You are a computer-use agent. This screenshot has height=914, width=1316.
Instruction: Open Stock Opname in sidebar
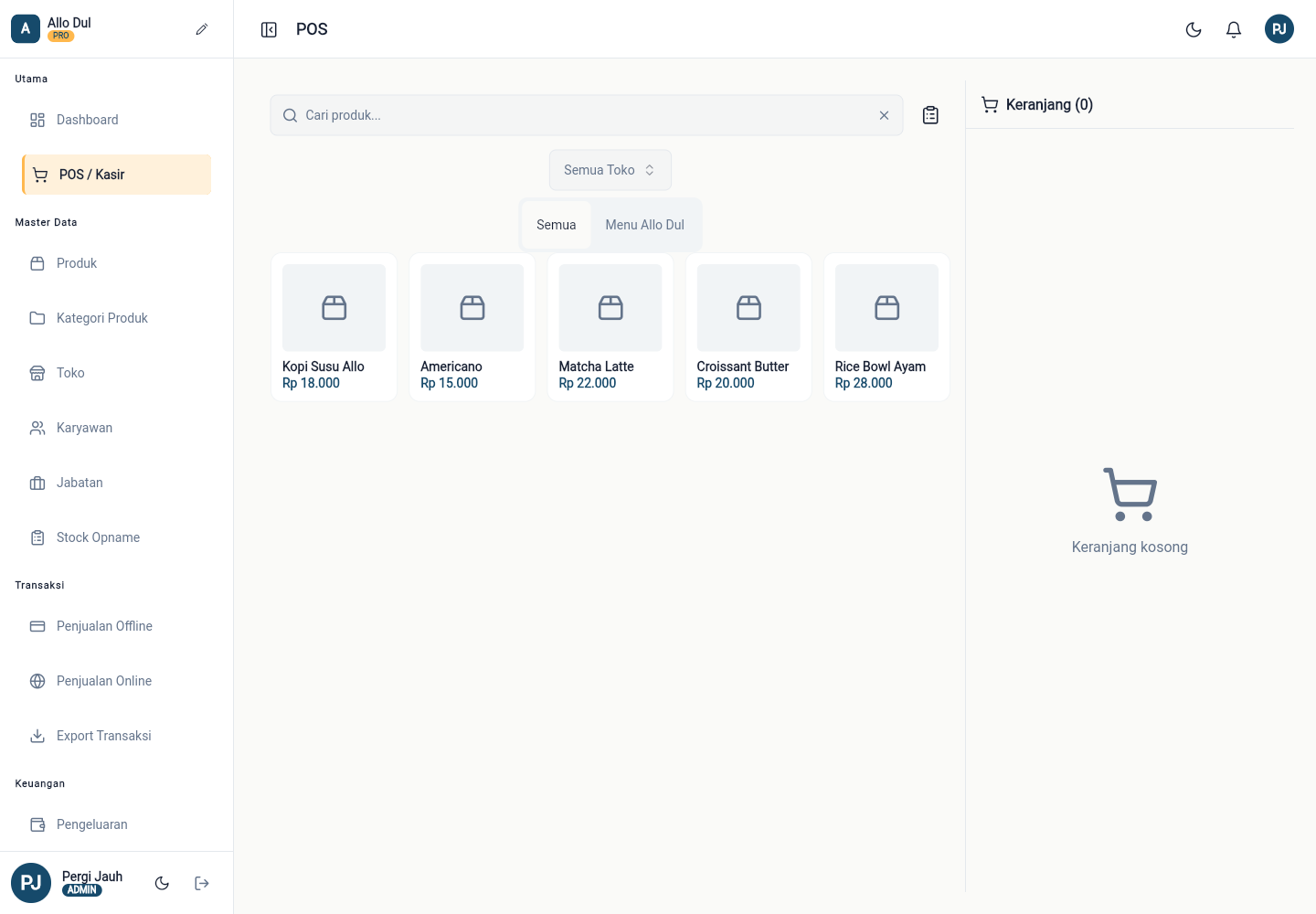point(117,537)
